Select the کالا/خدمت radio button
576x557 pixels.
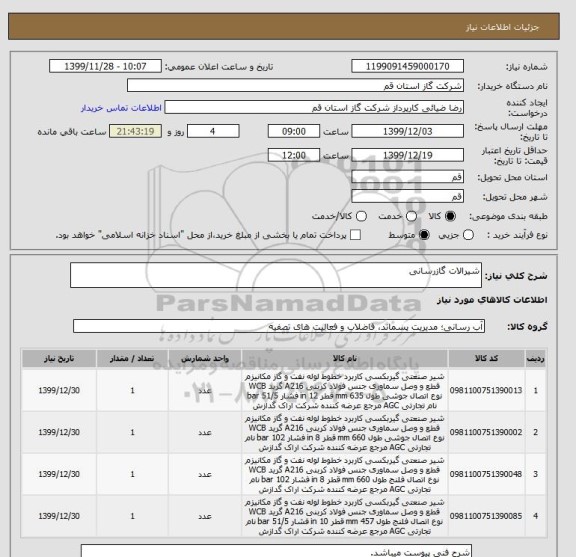[x=361, y=216]
